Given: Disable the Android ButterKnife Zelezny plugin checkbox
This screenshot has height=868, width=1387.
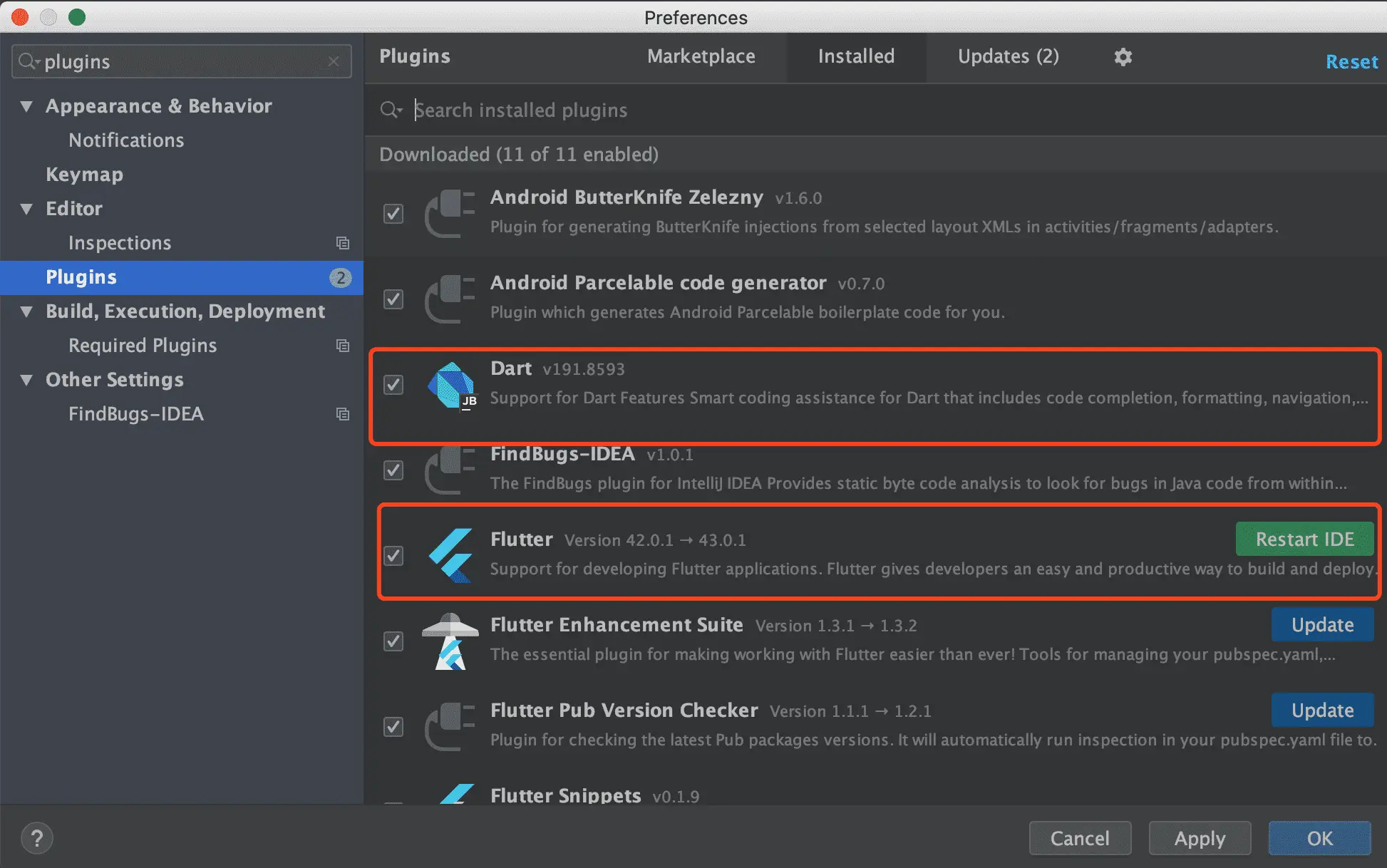Looking at the screenshot, I should coord(393,214).
